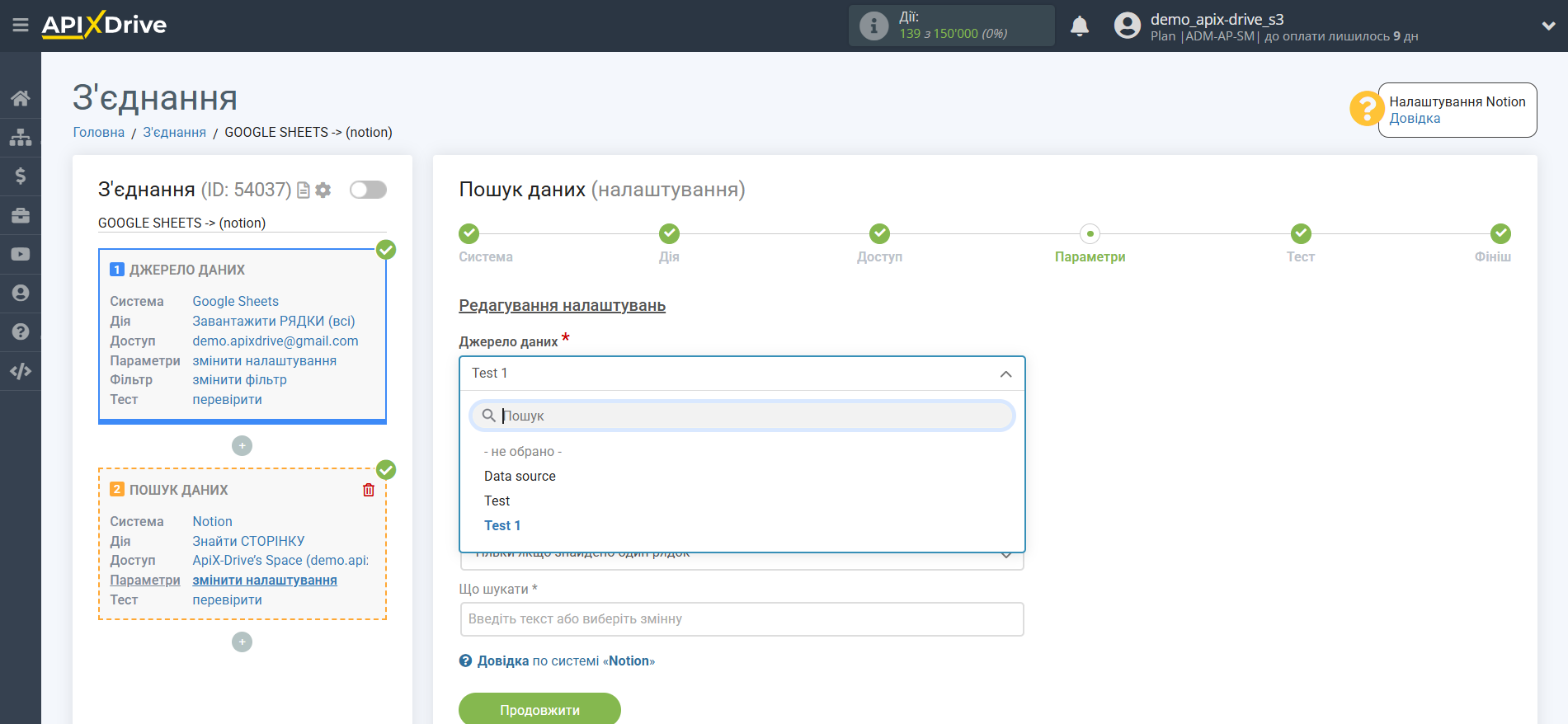Select "Data source" option
This screenshot has width=1568, height=724.
click(520, 477)
